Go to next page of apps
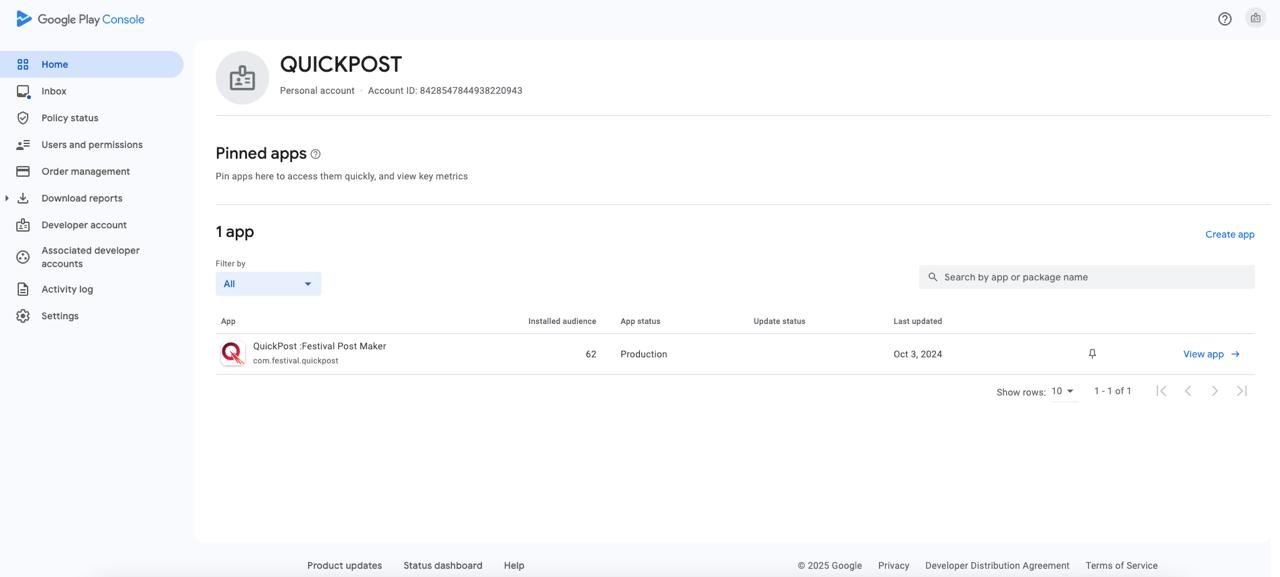 pyautogui.click(x=1215, y=391)
